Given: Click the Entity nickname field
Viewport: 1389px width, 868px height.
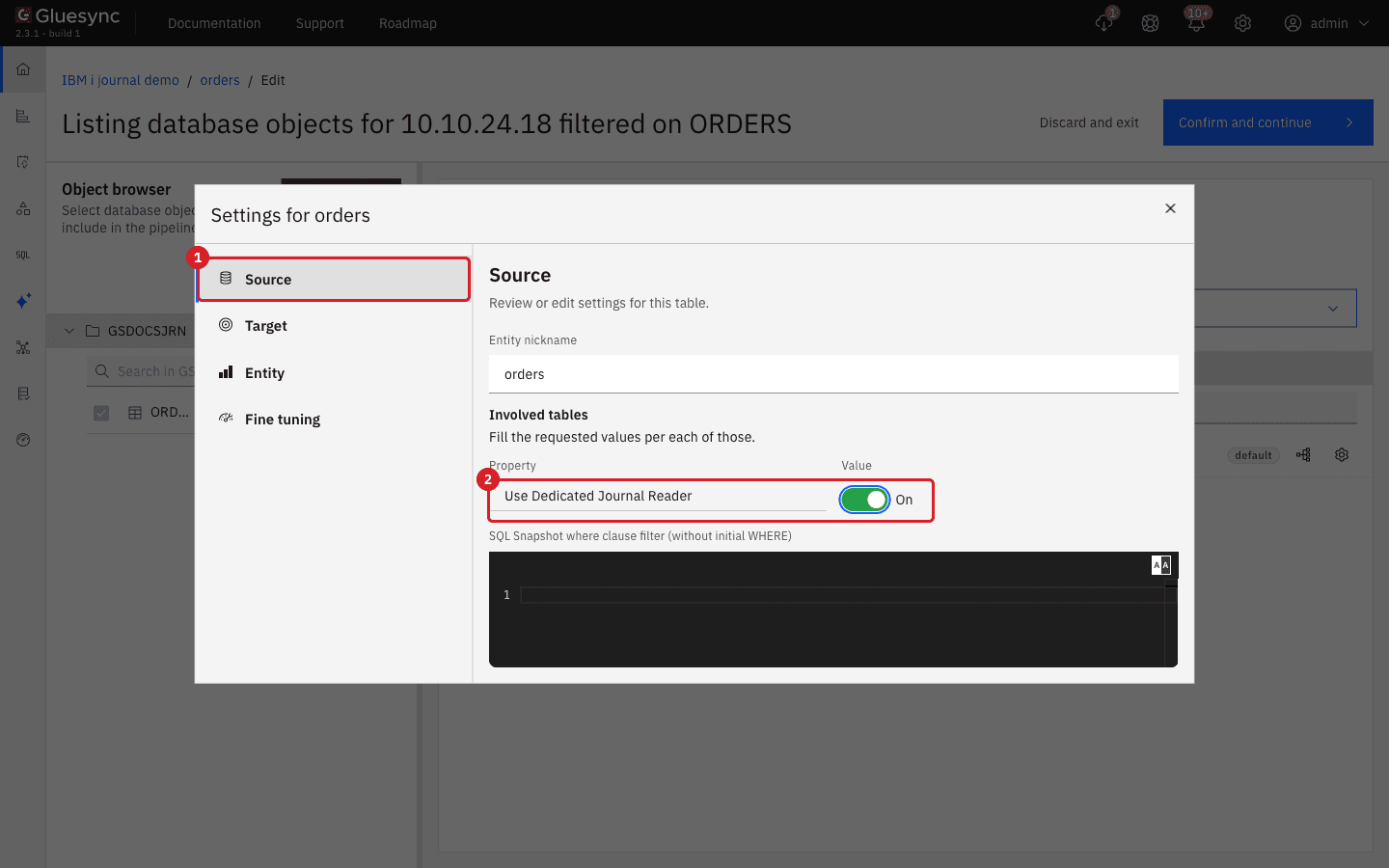Looking at the screenshot, I should coord(833,374).
